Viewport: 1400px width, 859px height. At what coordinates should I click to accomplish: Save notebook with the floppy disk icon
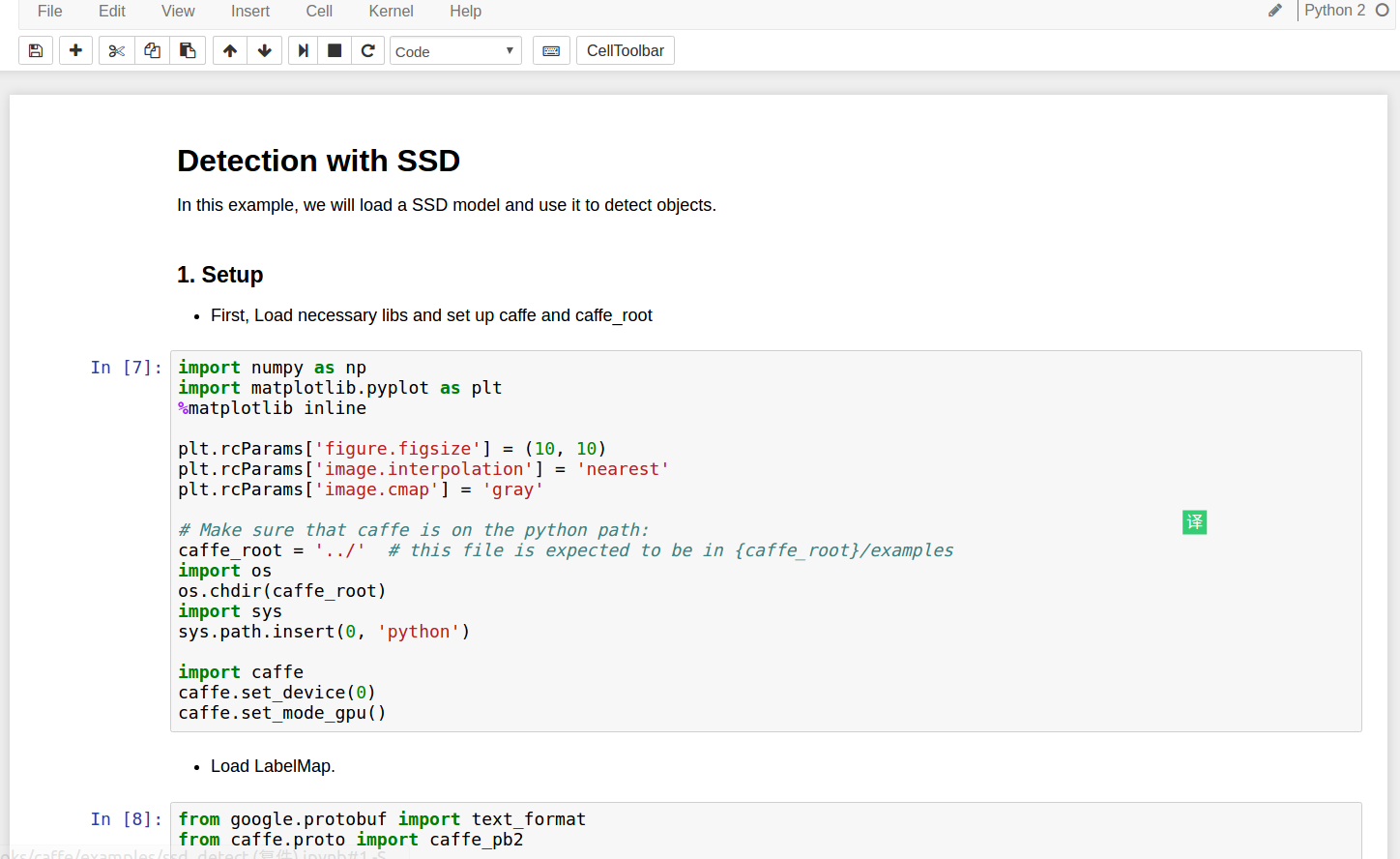point(36,50)
